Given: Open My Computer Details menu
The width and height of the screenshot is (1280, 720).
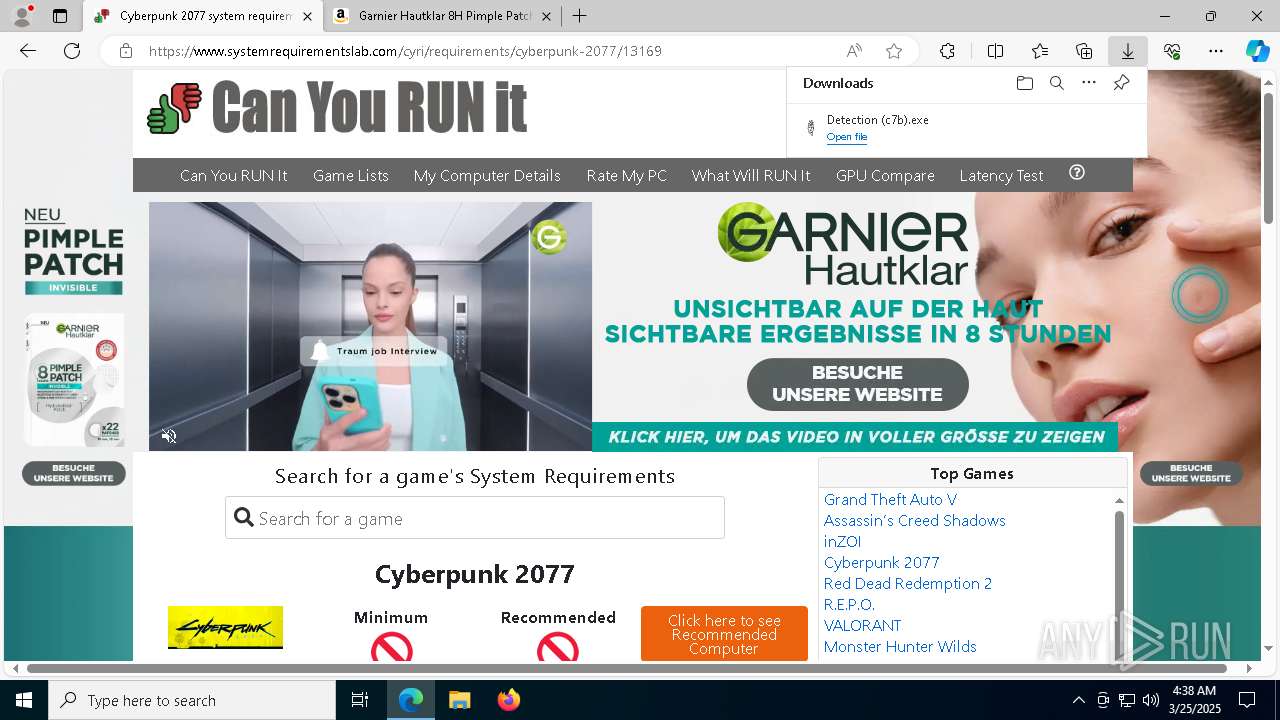Looking at the screenshot, I should pos(487,175).
